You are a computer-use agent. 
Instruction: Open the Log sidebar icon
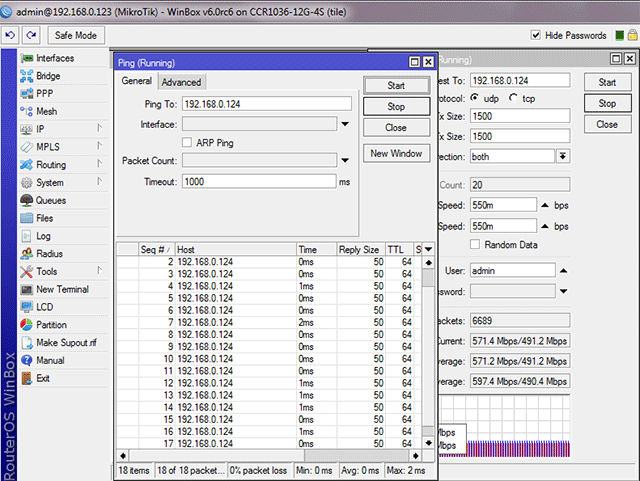tap(27, 236)
